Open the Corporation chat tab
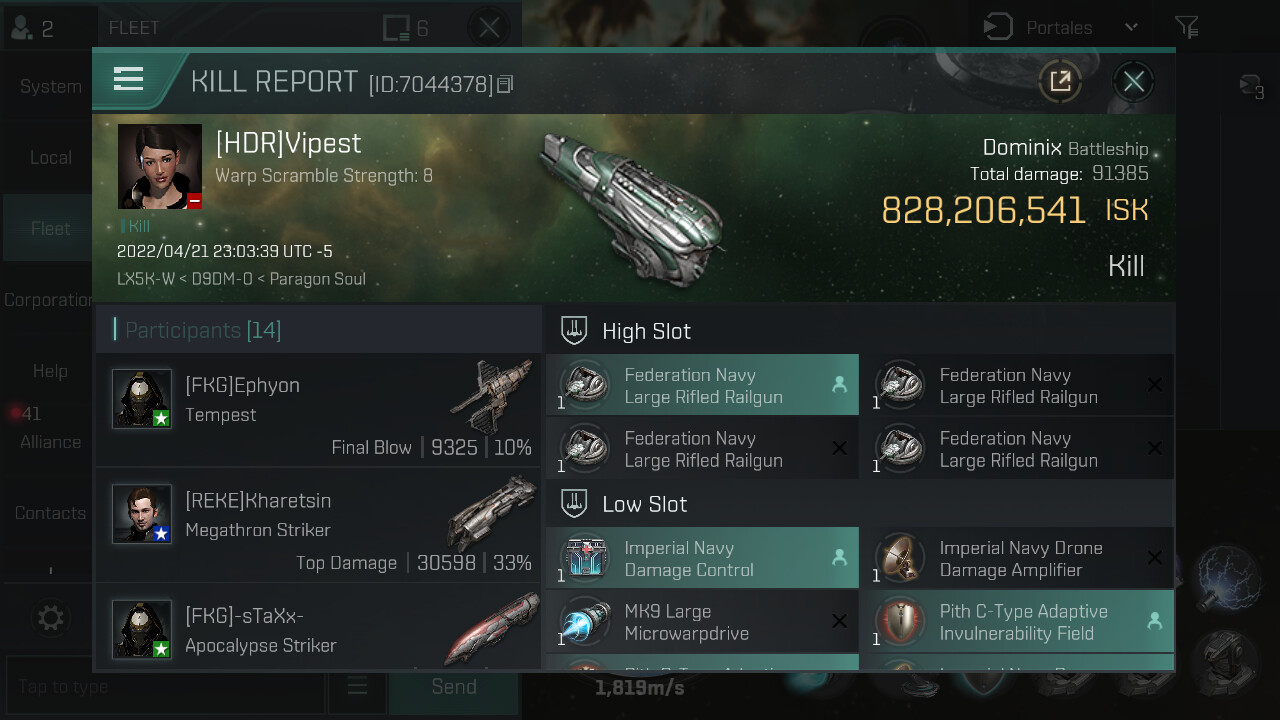This screenshot has width=1280, height=720. point(50,300)
